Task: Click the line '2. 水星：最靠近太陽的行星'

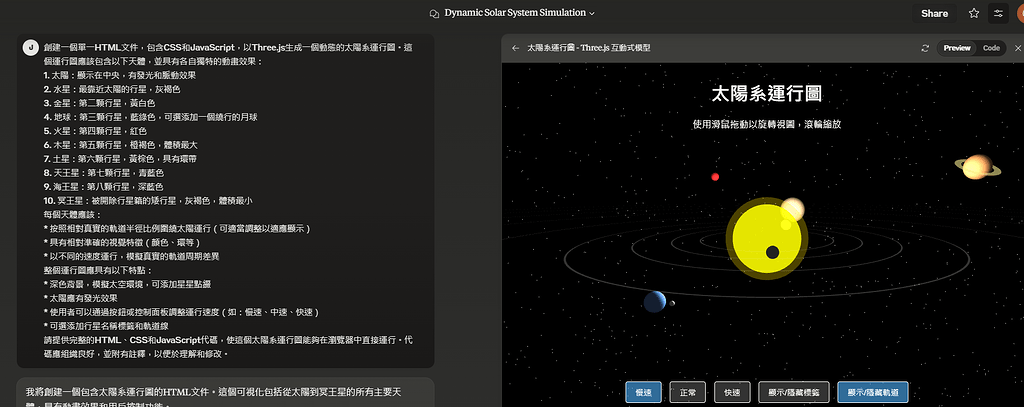Action: [112, 89]
